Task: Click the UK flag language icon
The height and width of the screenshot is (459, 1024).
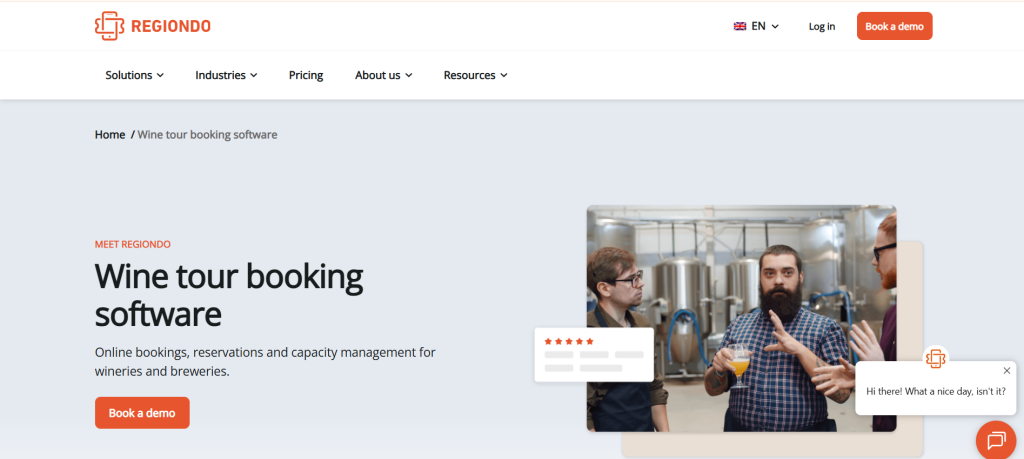Action: [740, 26]
